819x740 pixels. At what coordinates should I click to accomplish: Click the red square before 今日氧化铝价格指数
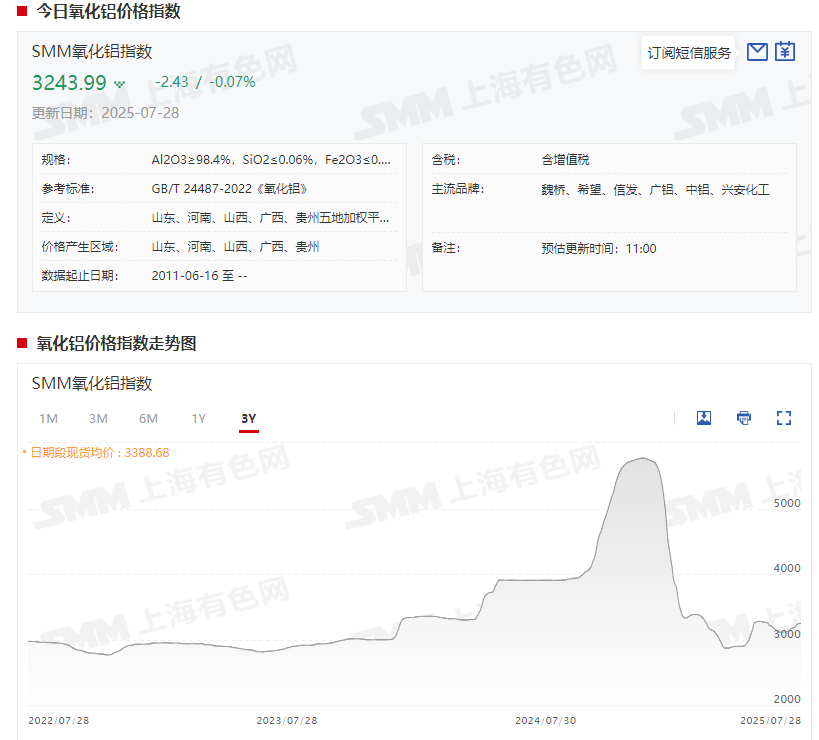22,12
